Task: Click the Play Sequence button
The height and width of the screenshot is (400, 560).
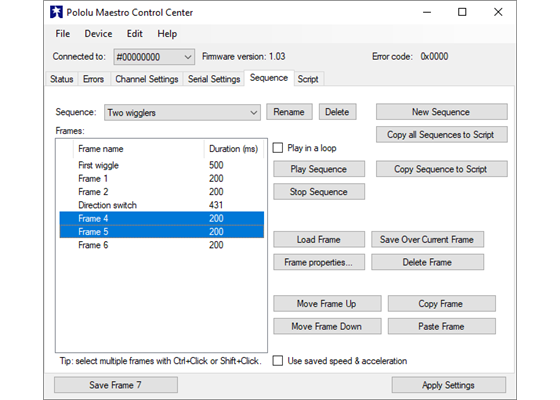Action: [x=319, y=169]
